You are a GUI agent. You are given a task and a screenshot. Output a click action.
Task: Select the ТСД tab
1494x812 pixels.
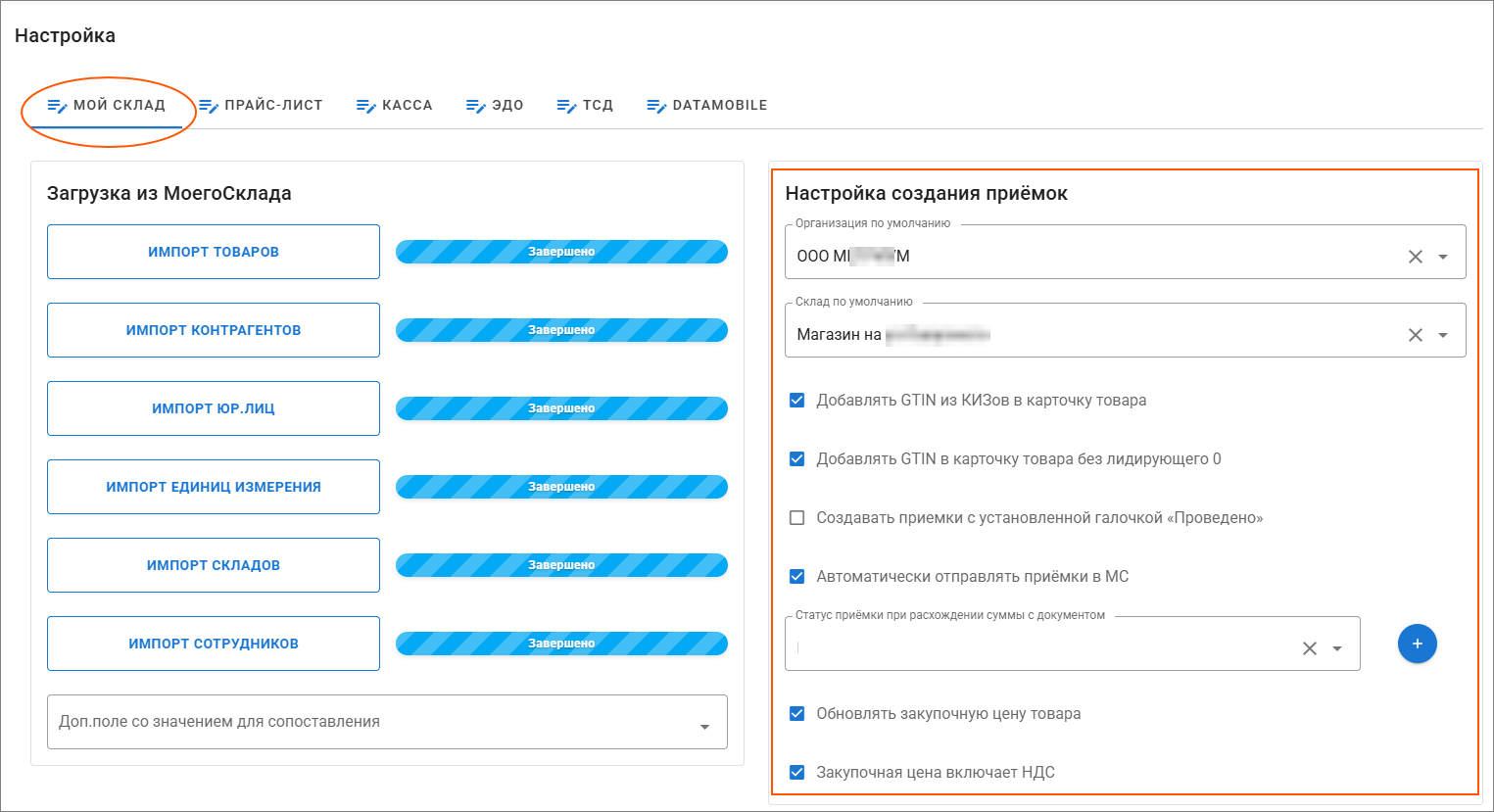click(x=585, y=106)
